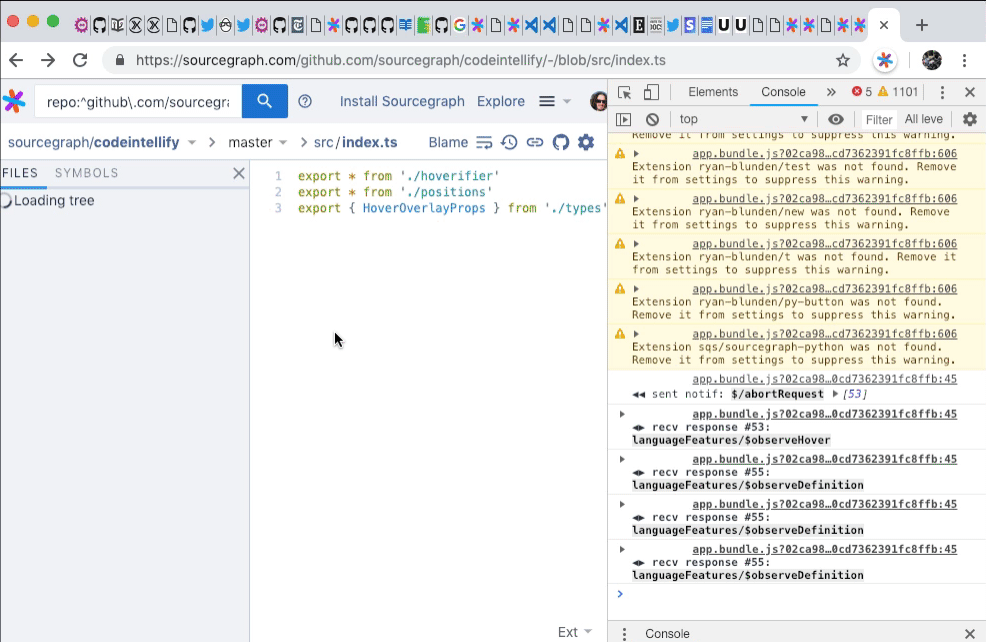Click the languageFeatures/$observeHover log text
Viewport: 986px width, 642px height.
click(x=731, y=440)
